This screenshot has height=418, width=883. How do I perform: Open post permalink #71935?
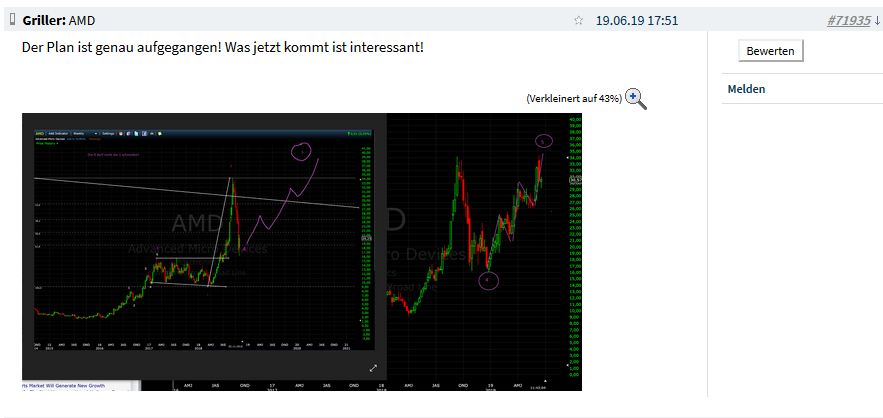(849, 21)
